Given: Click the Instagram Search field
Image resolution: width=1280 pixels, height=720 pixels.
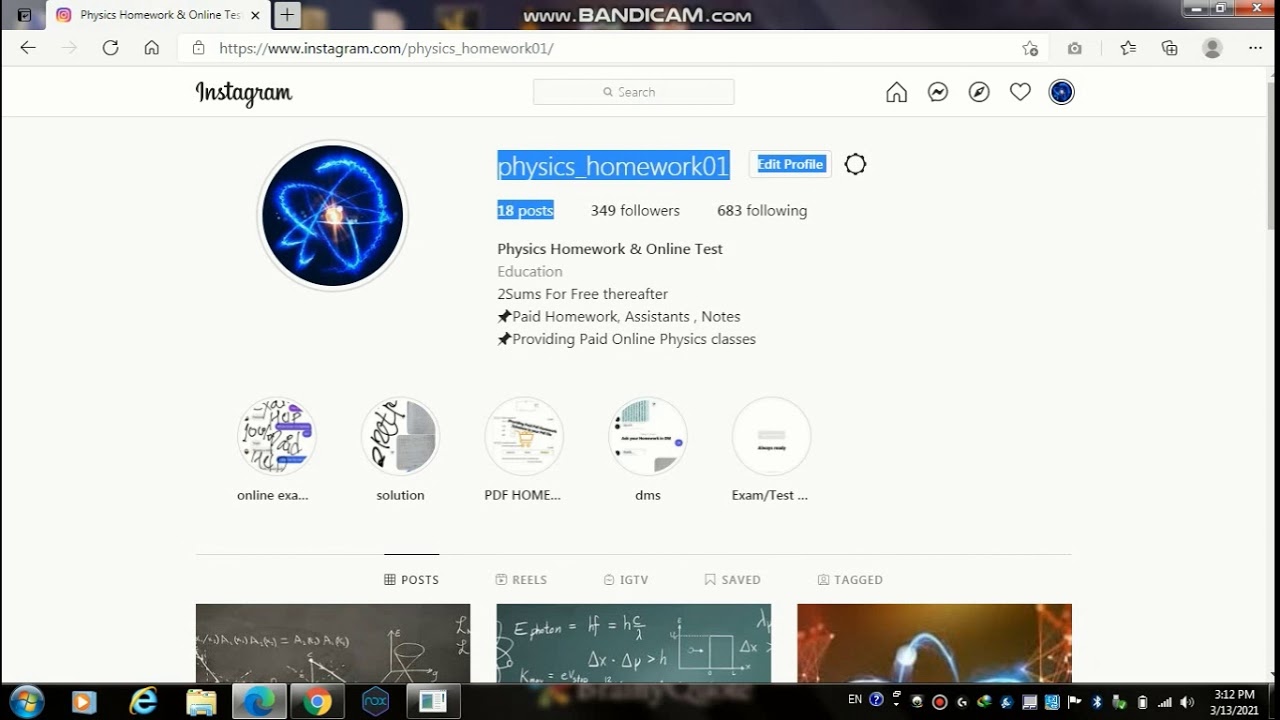Looking at the screenshot, I should [x=634, y=92].
